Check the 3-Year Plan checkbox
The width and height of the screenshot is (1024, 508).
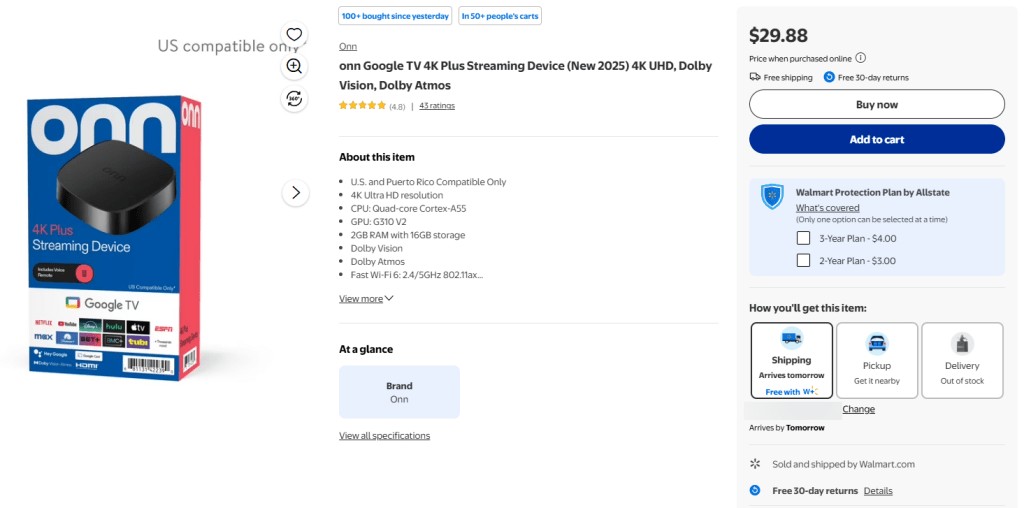click(803, 238)
